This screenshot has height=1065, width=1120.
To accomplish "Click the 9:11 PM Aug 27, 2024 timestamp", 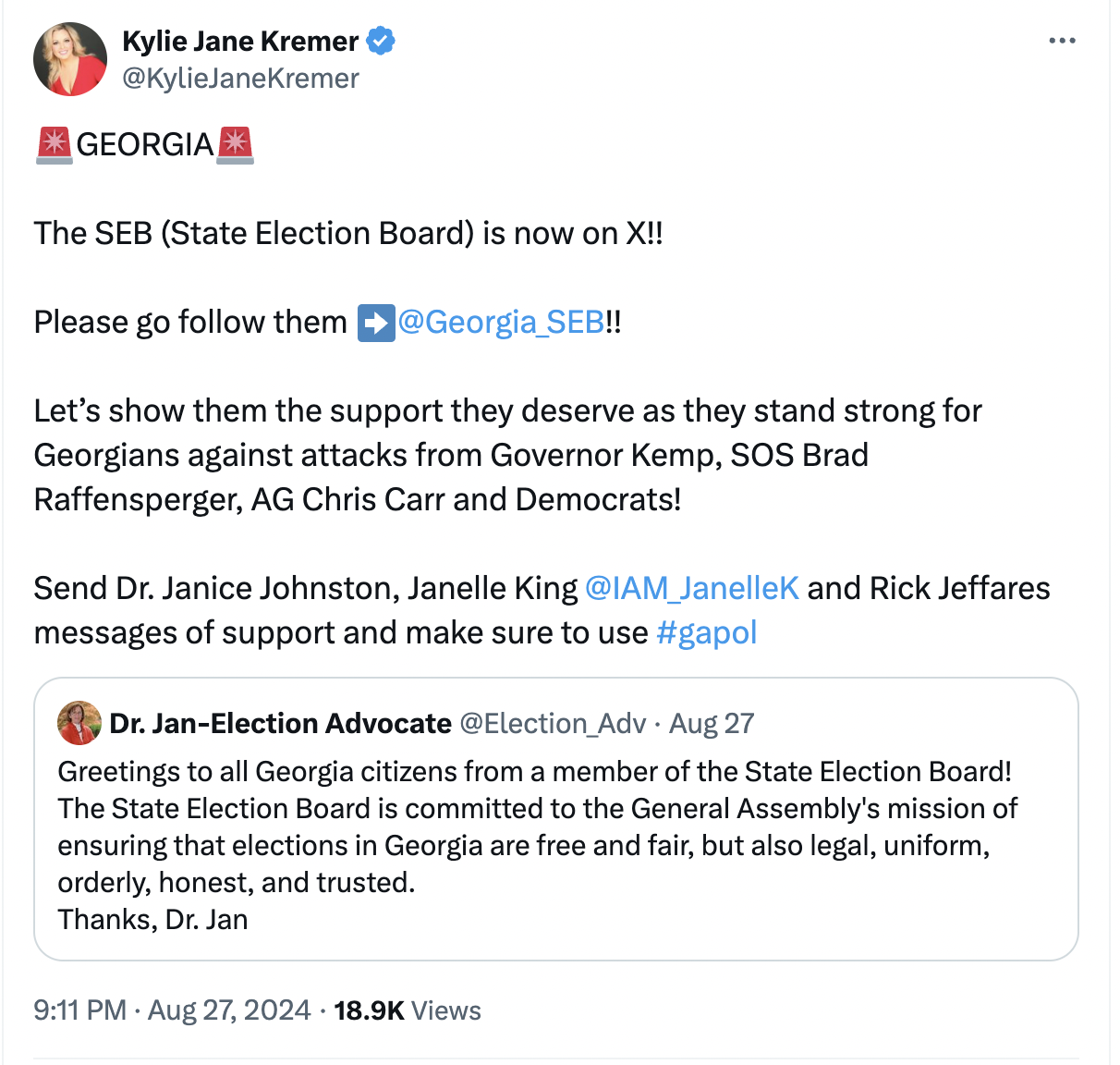I will click(x=172, y=1010).
